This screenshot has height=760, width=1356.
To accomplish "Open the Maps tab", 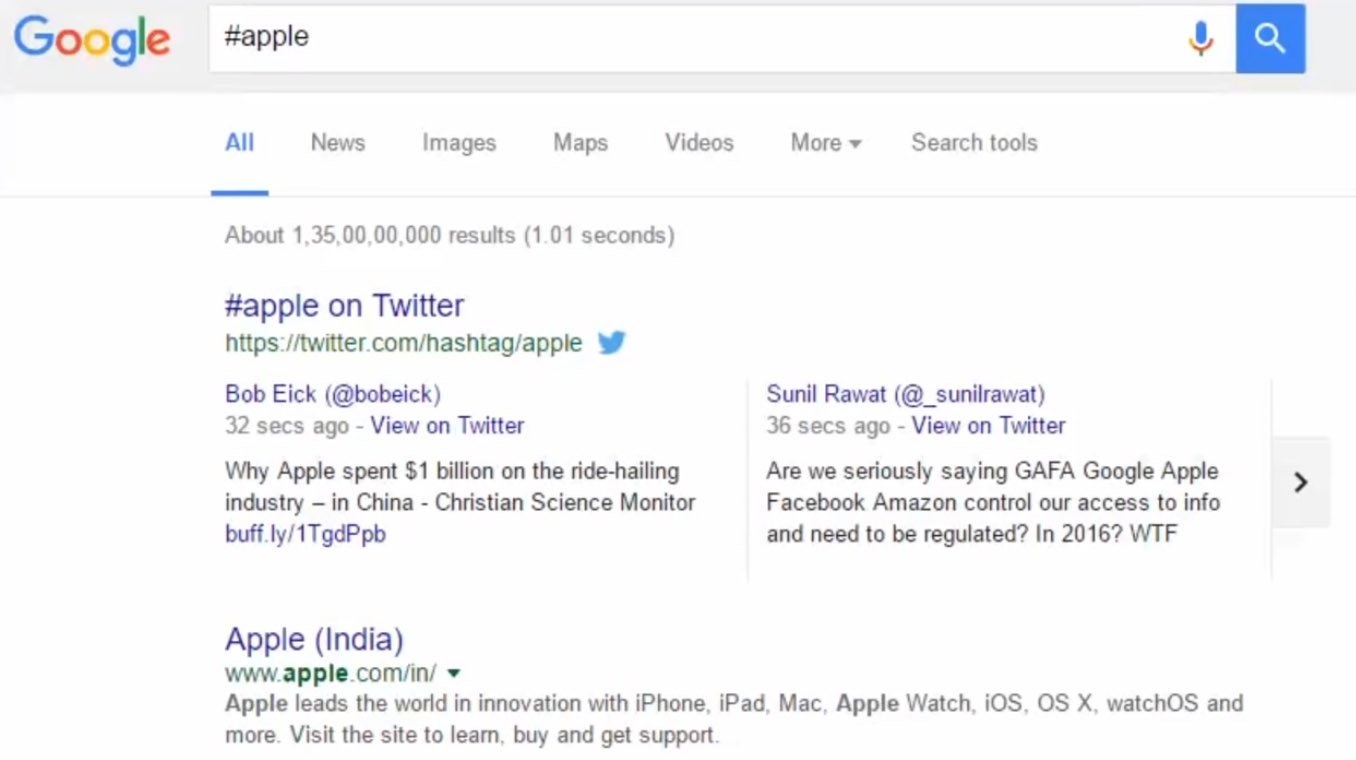I will pyautogui.click(x=580, y=143).
